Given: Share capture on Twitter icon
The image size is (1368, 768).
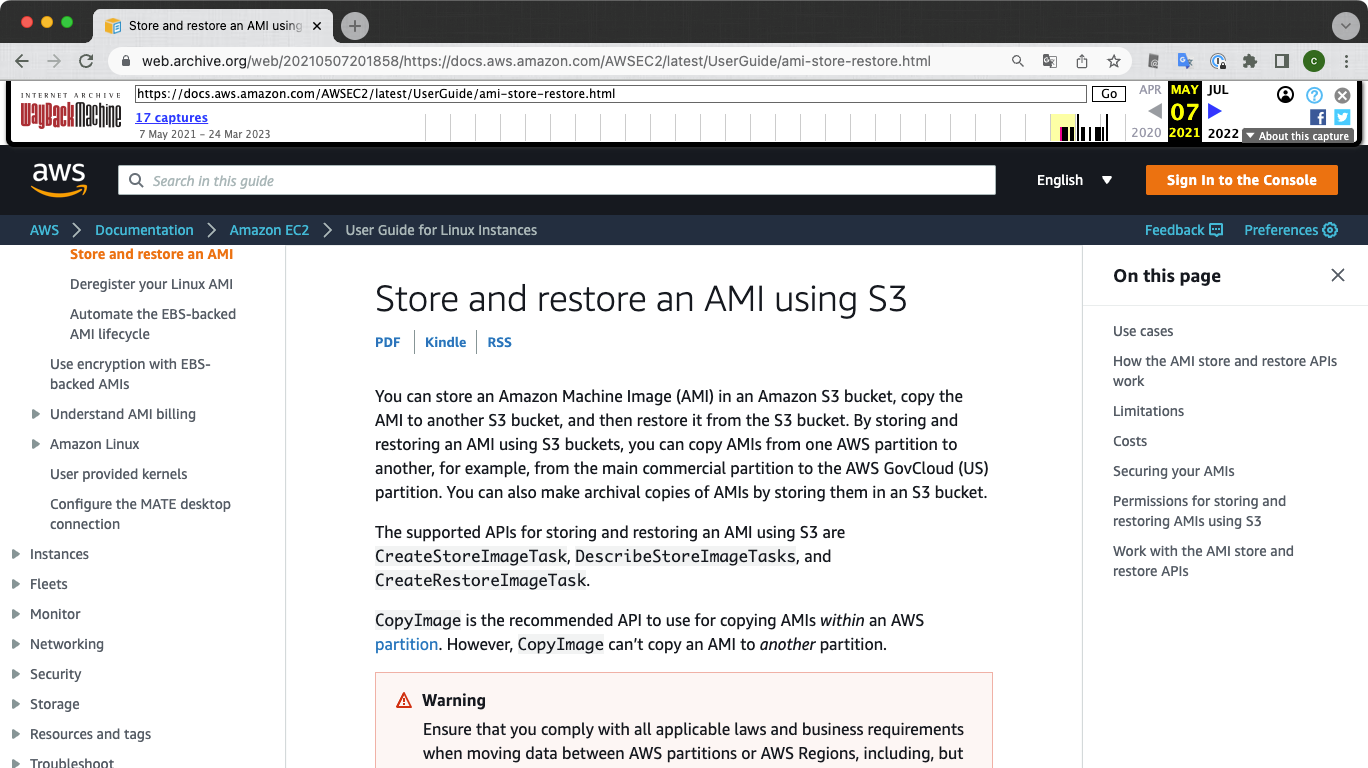Looking at the screenshot, I should [x=1342, y=117].
